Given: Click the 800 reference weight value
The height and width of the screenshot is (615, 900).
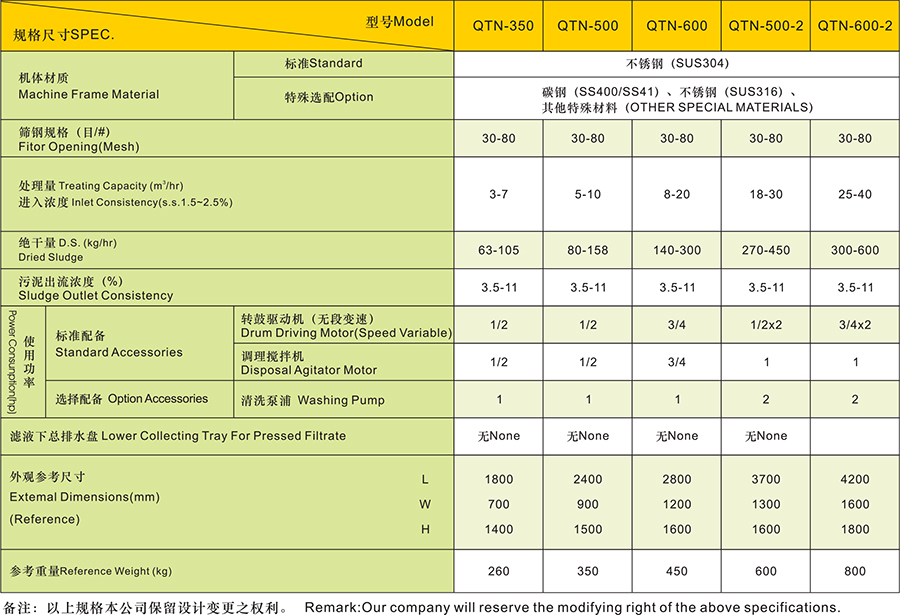Looking at the screenshot, I should point(854,571).
